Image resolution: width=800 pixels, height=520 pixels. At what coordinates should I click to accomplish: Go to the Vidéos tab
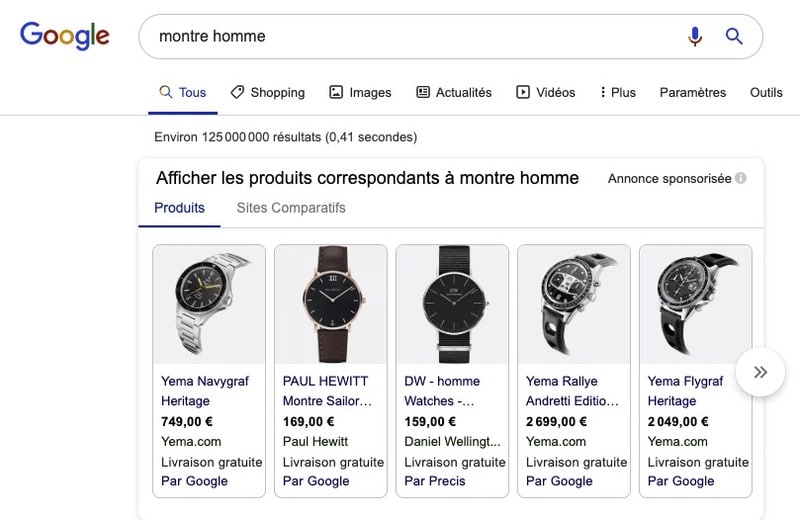(546, 92)
